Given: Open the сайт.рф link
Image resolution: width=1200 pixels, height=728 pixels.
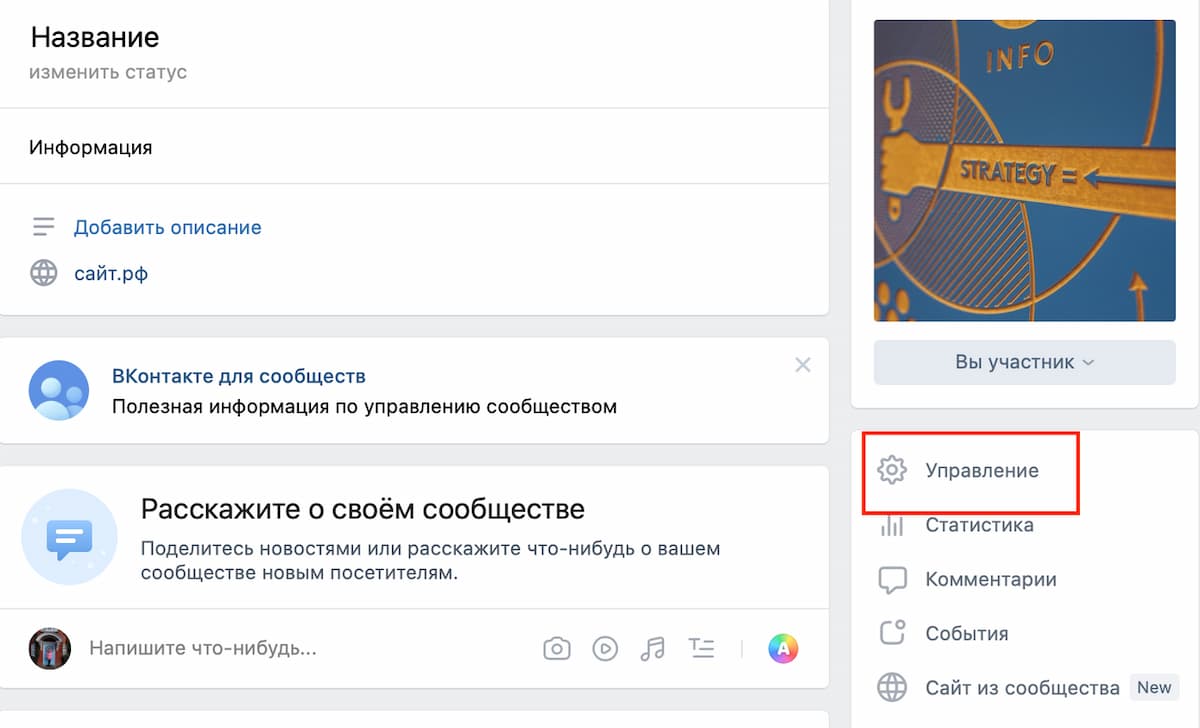Looking at the screenshot, I should 110,272.
